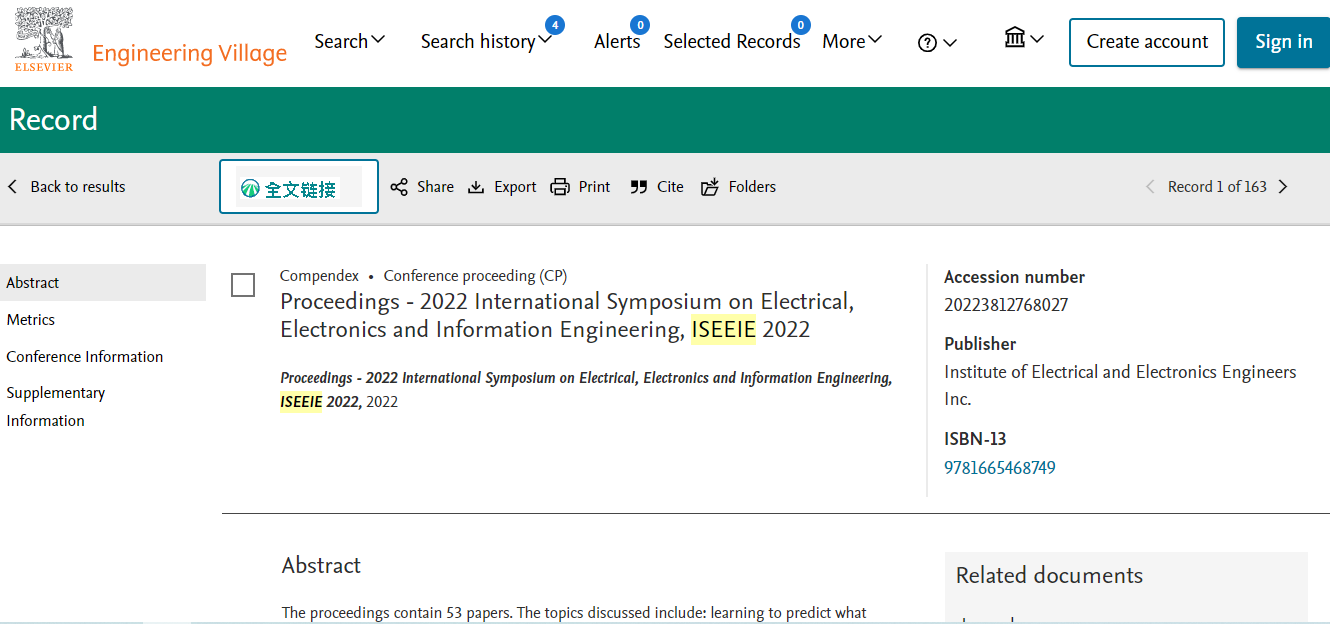Click the Search history count badge
Image resolution: width=1330 pixels, height=624 pixels.
[x=555, y=25]
